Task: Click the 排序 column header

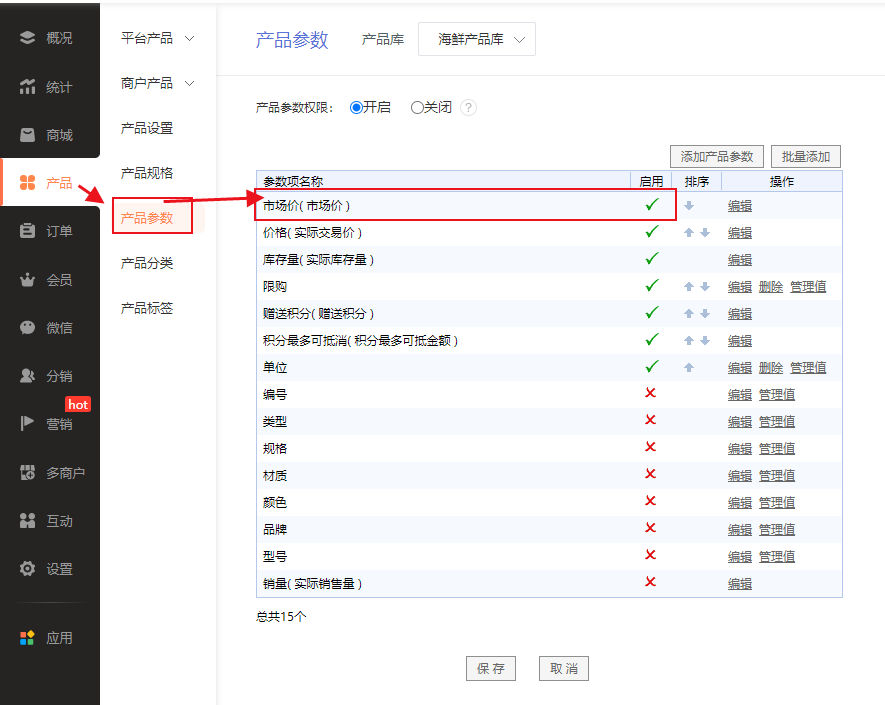Action: (x=696, y=181)
